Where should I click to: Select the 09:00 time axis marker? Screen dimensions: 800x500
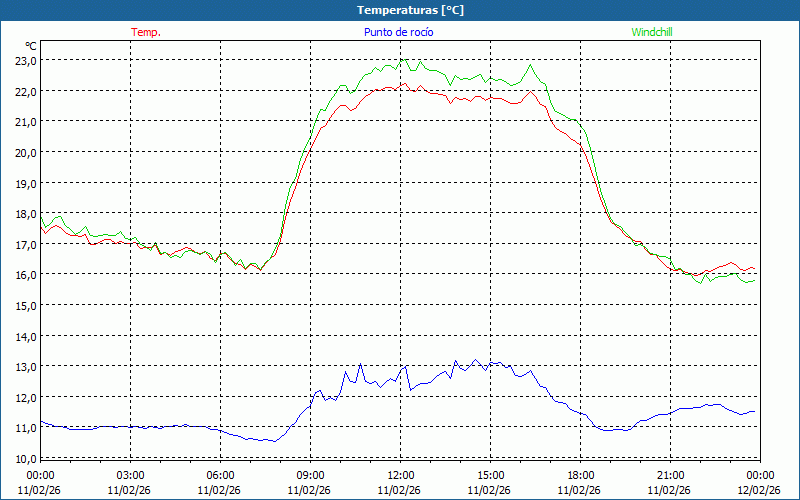310,475
